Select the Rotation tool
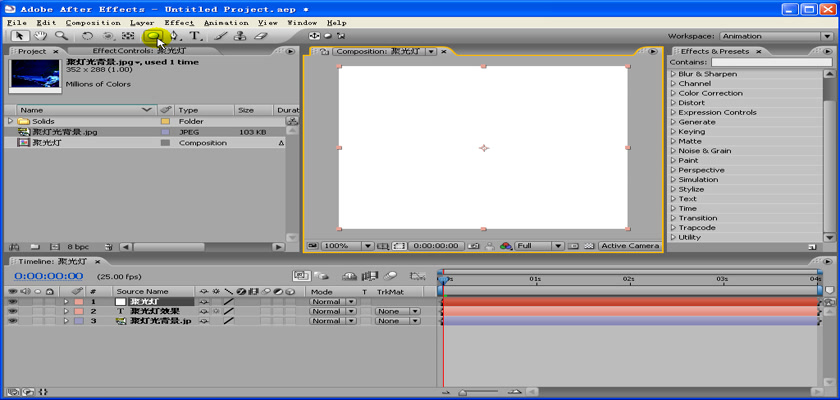 pos(87,36)
